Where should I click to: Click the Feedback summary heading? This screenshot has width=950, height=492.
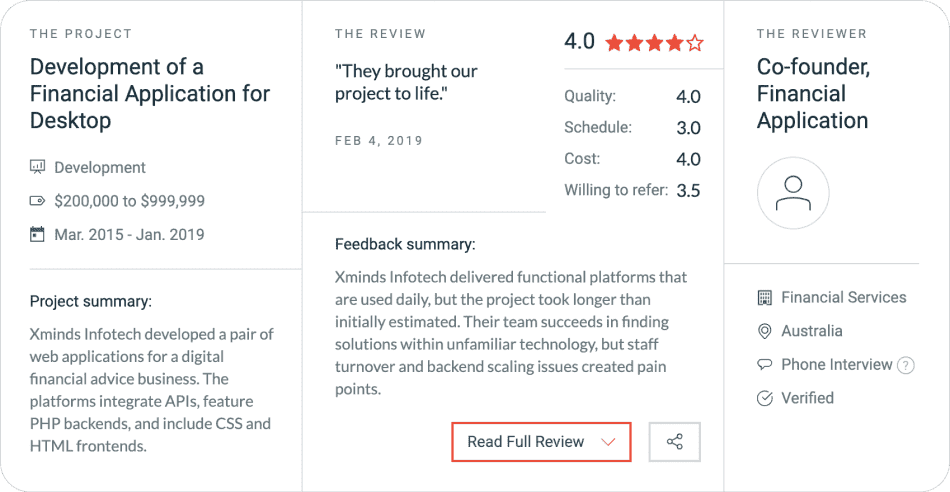[405, 244]
